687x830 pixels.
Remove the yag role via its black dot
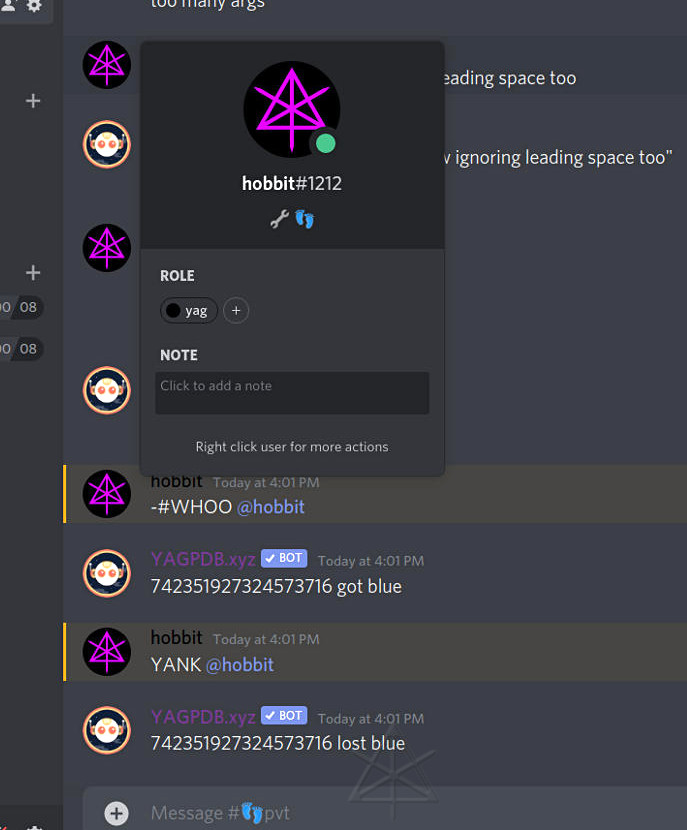click(173, 311)
